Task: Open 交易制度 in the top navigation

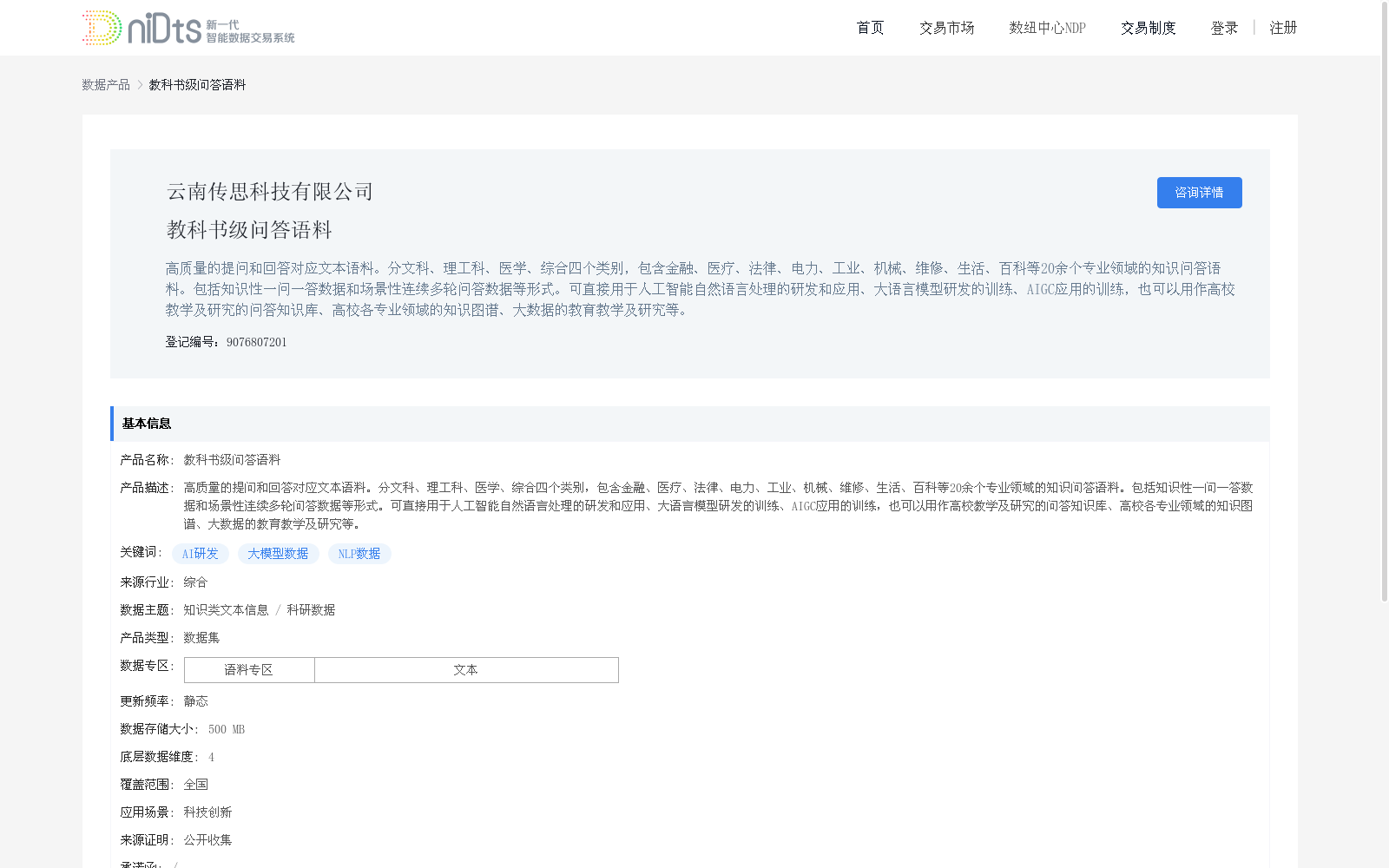Action: tap(1148, 28)
